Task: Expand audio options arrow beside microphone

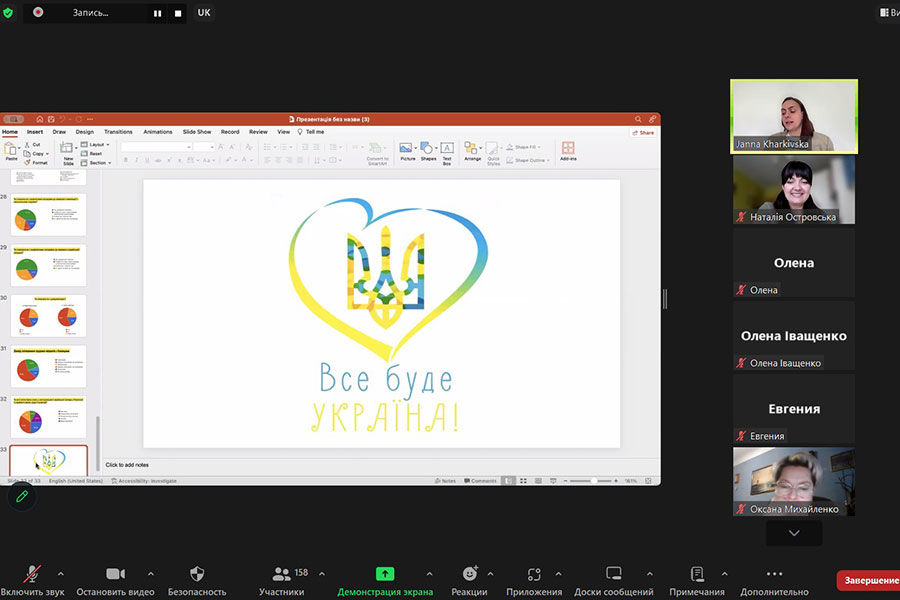Action: pos(61,574)
